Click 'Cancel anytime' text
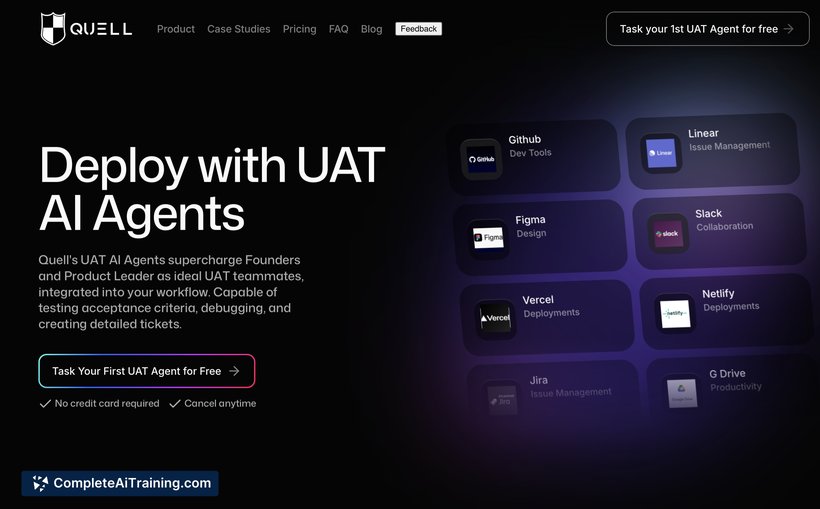Screen dimensions: 820x509 point(220,403)
